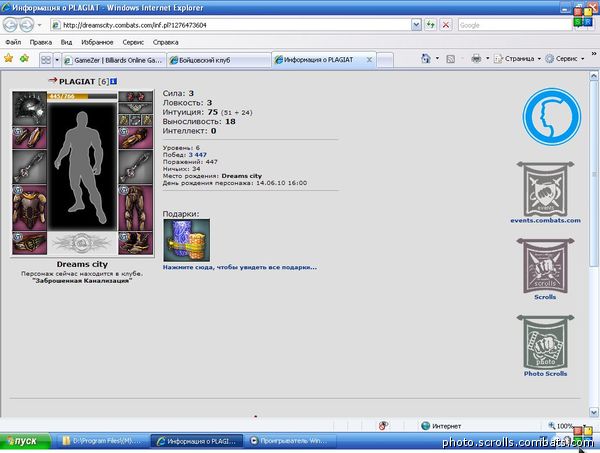Image resolution: width=600 pixels, height=453 pixels.
Task: Switch to the Бойцовский клуб tab
Action: click(219, 60)
